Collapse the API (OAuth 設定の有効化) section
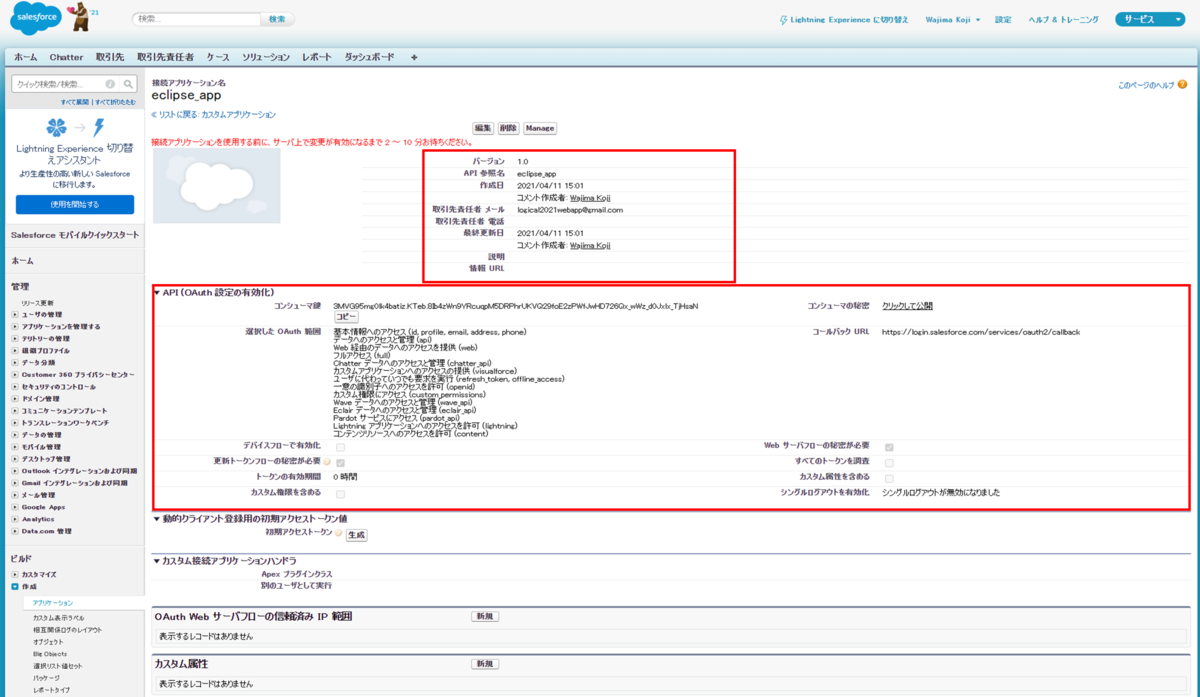Viewport: 1200px width, 697px height. (x=157, y=292)
